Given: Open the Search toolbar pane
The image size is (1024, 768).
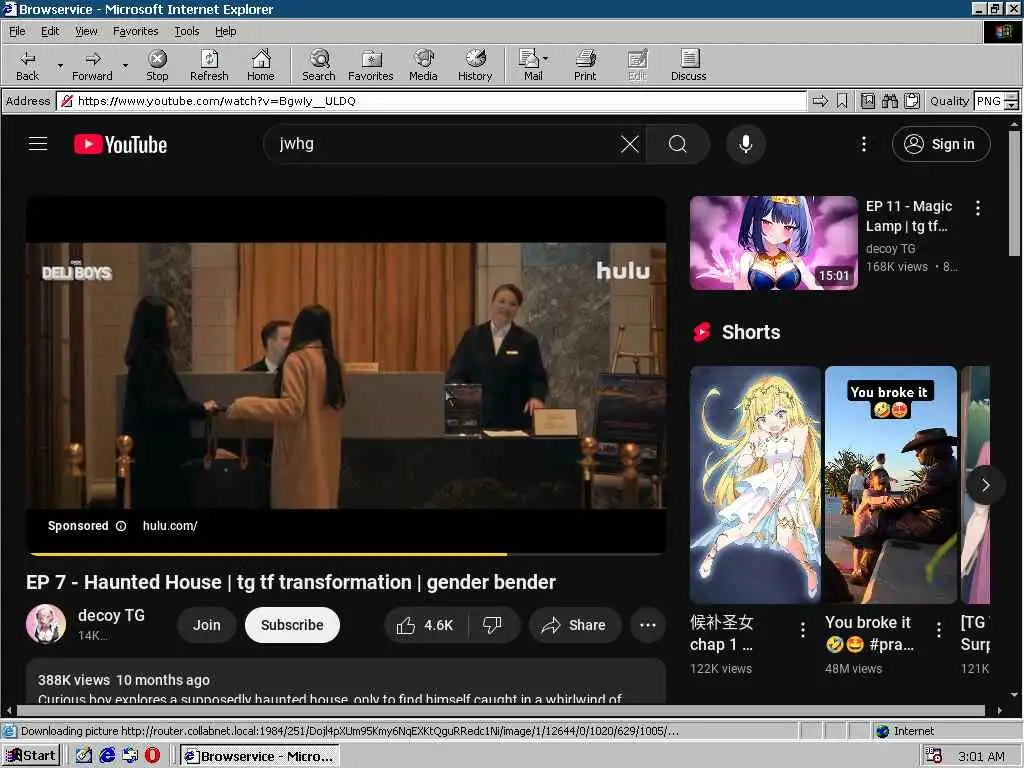Looking at the screenshot, I should click(319, 65).
